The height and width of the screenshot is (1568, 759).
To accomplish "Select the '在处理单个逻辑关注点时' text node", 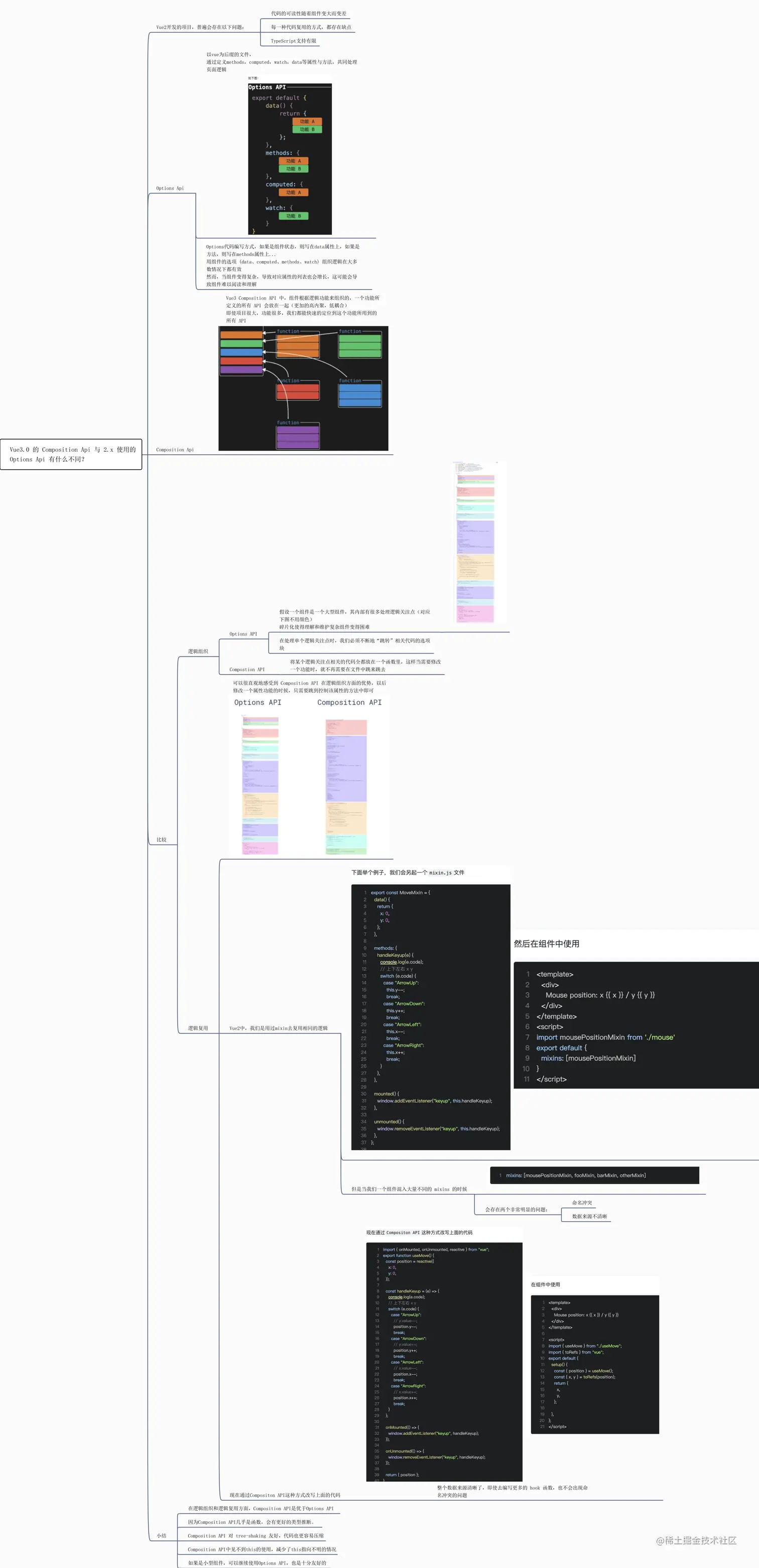I will pos(355,644).
